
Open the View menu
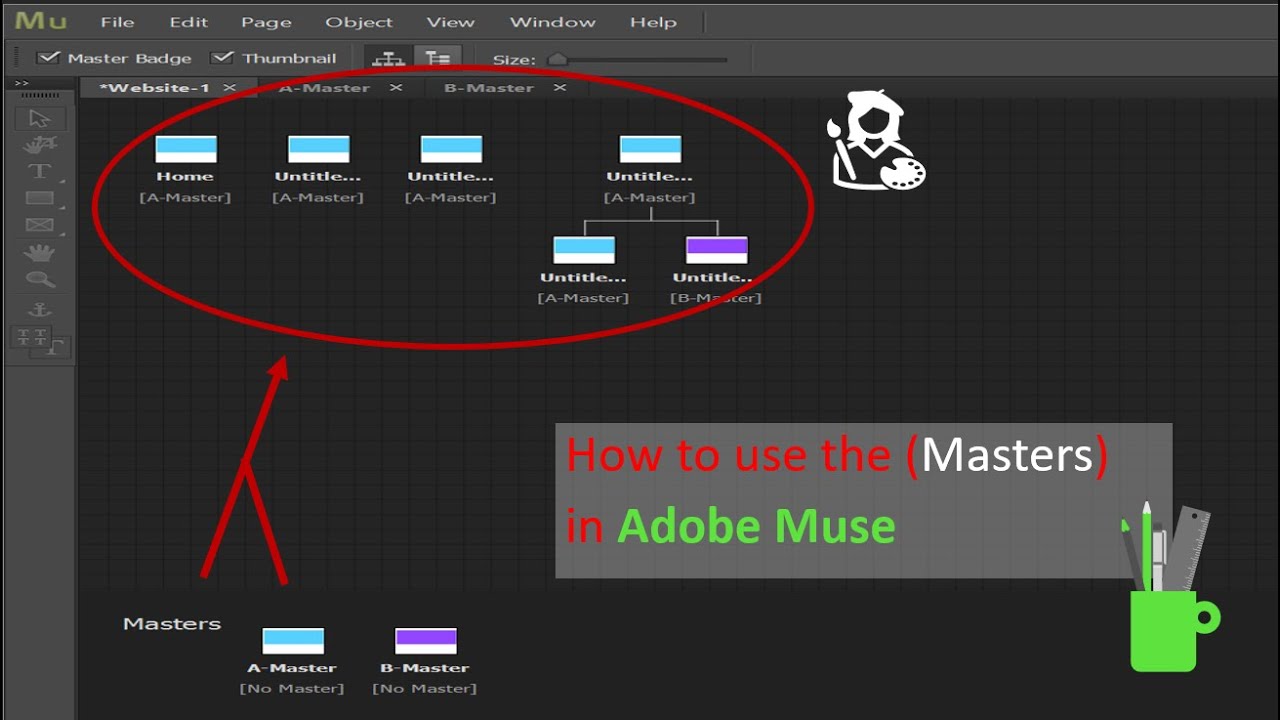[x=451, y=22]
